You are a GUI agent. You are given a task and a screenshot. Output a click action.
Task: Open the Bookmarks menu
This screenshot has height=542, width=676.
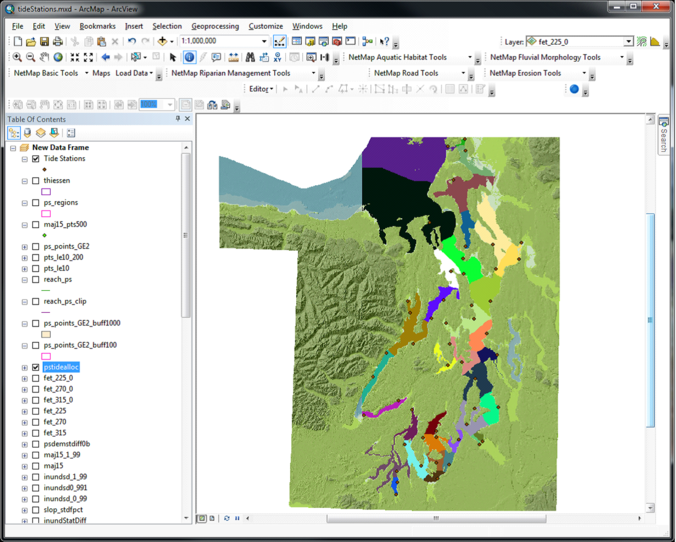tap(97, 26)
